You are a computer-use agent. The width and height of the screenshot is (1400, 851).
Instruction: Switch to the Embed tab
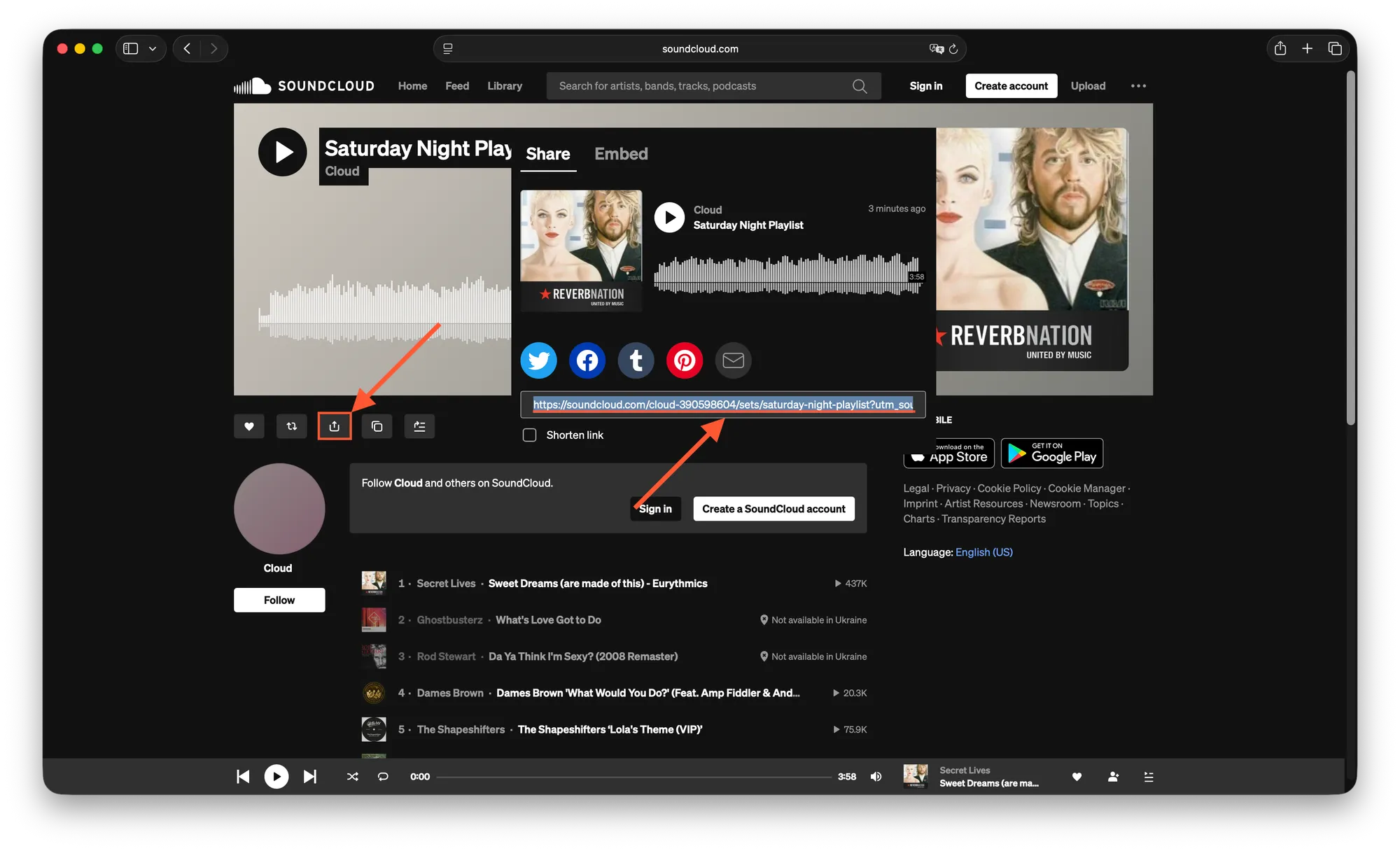coord(621,154)
